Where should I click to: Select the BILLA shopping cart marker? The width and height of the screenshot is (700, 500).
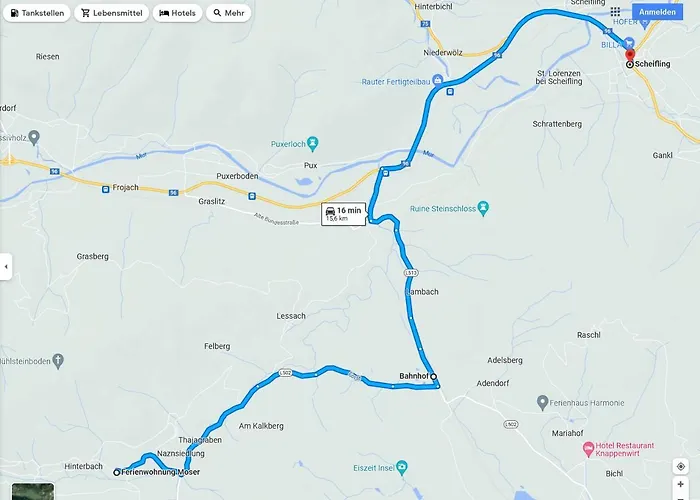click(629, 43)
